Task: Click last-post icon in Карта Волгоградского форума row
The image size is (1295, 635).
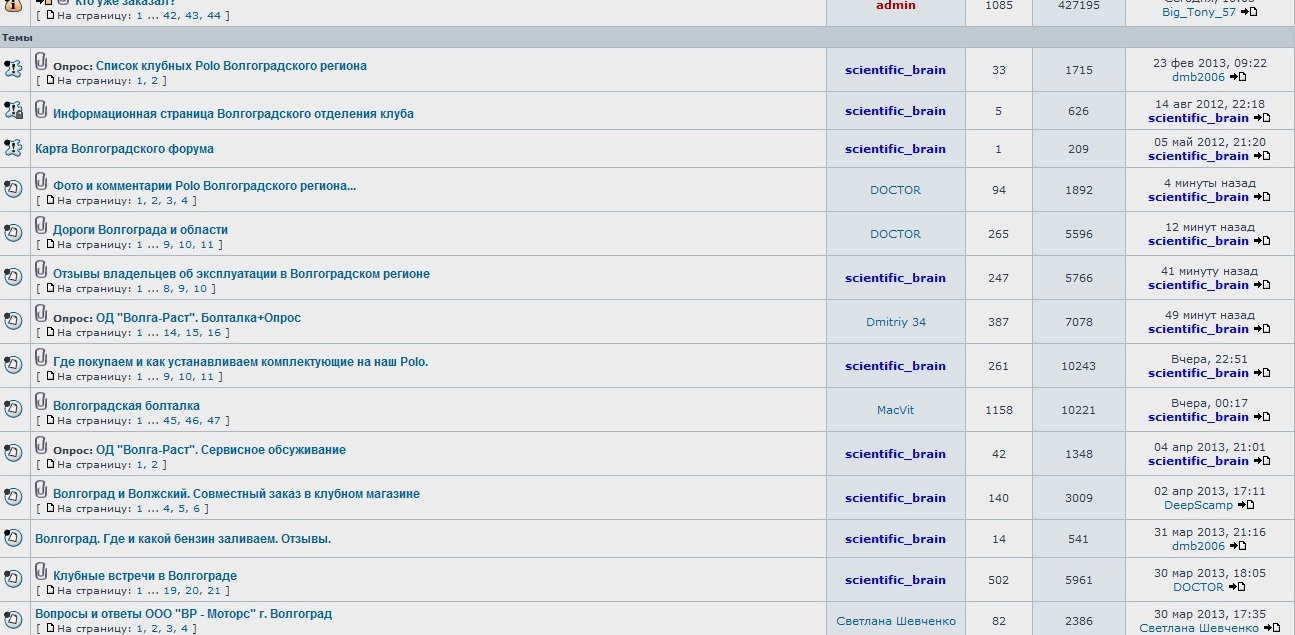Action: [1263, 156]
